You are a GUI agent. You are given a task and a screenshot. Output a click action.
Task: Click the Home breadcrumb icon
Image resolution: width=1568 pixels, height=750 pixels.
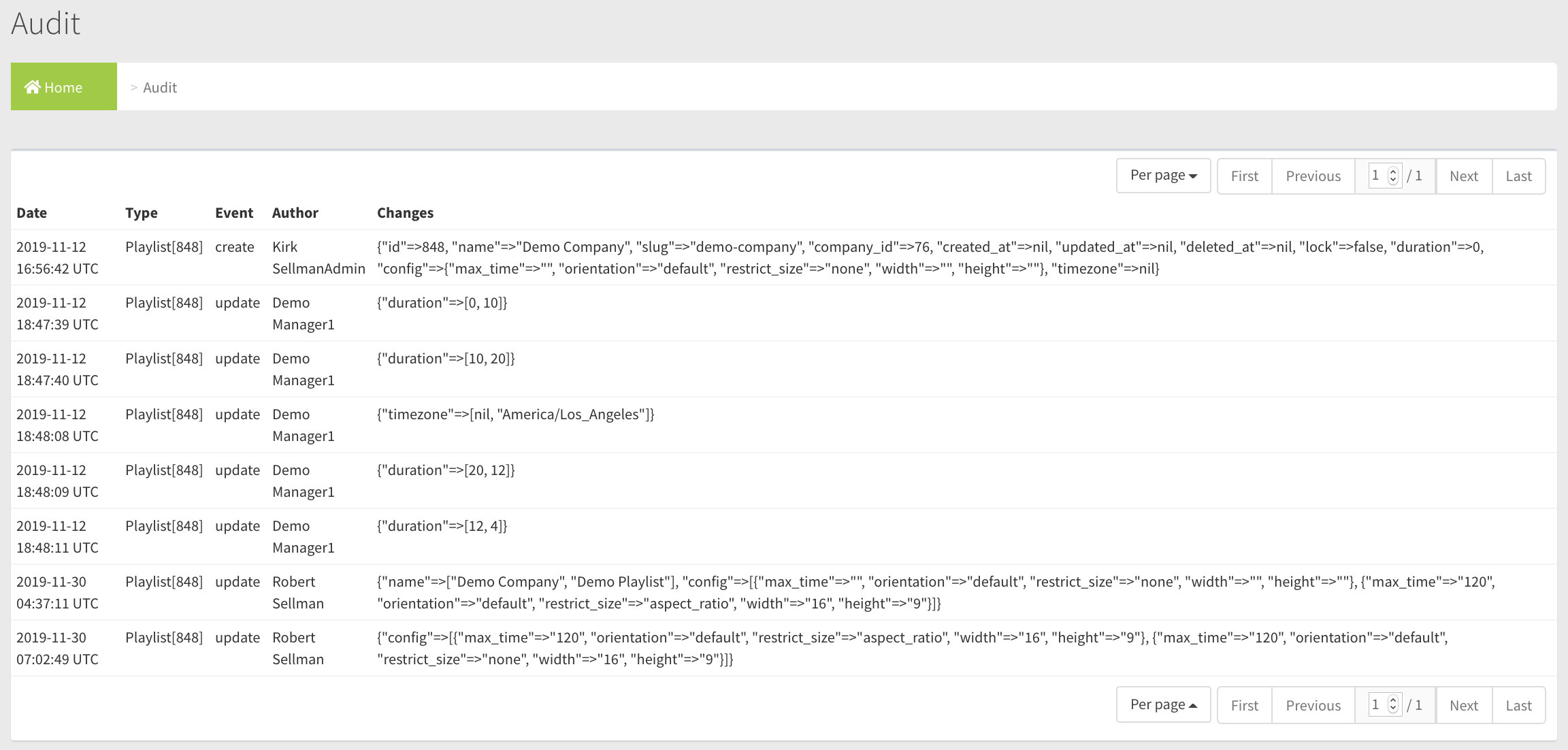tap(32, 87)
